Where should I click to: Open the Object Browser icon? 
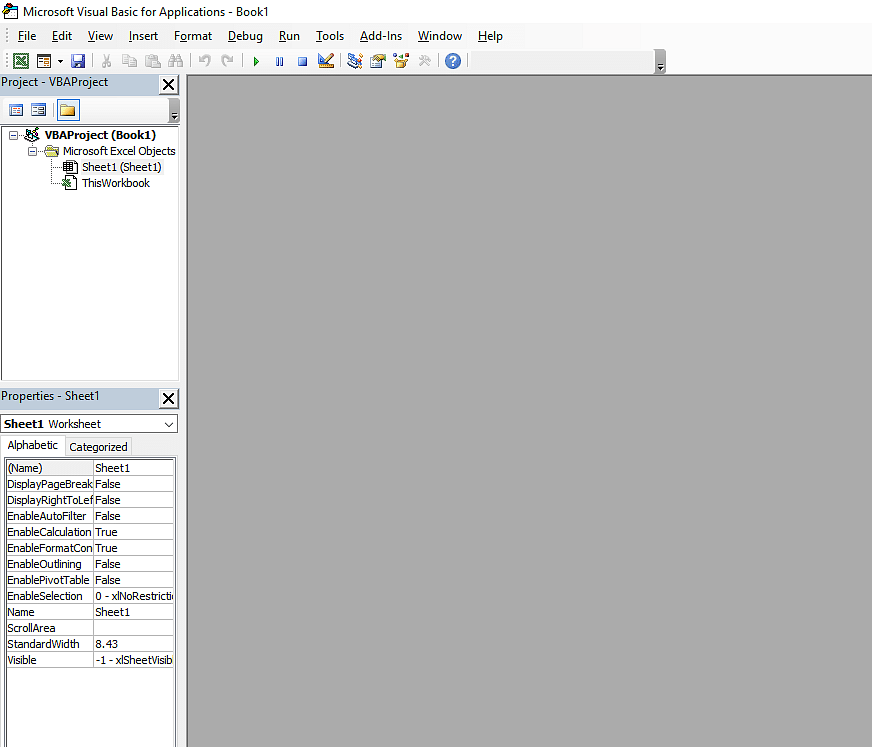pyautogui.click(x=401, y=61)
